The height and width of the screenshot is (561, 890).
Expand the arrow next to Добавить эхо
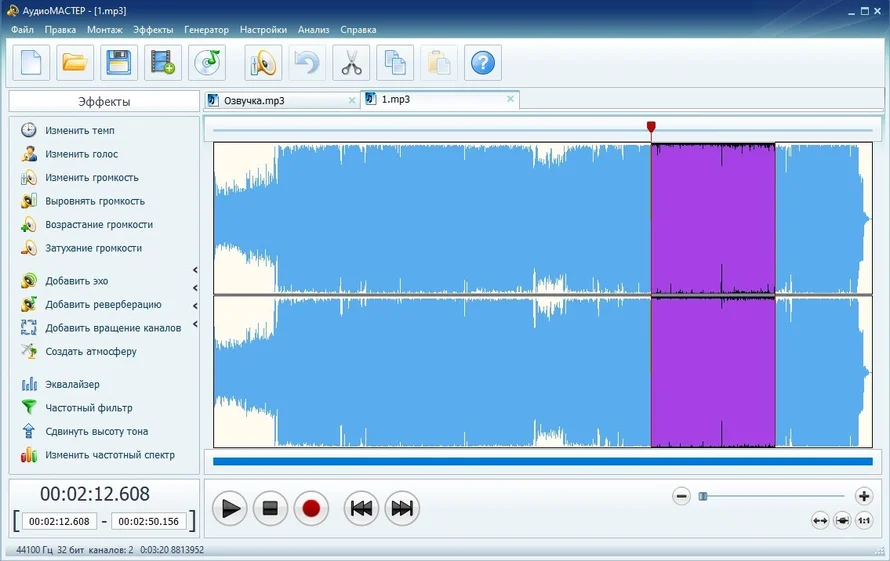(x=195, y=271)
